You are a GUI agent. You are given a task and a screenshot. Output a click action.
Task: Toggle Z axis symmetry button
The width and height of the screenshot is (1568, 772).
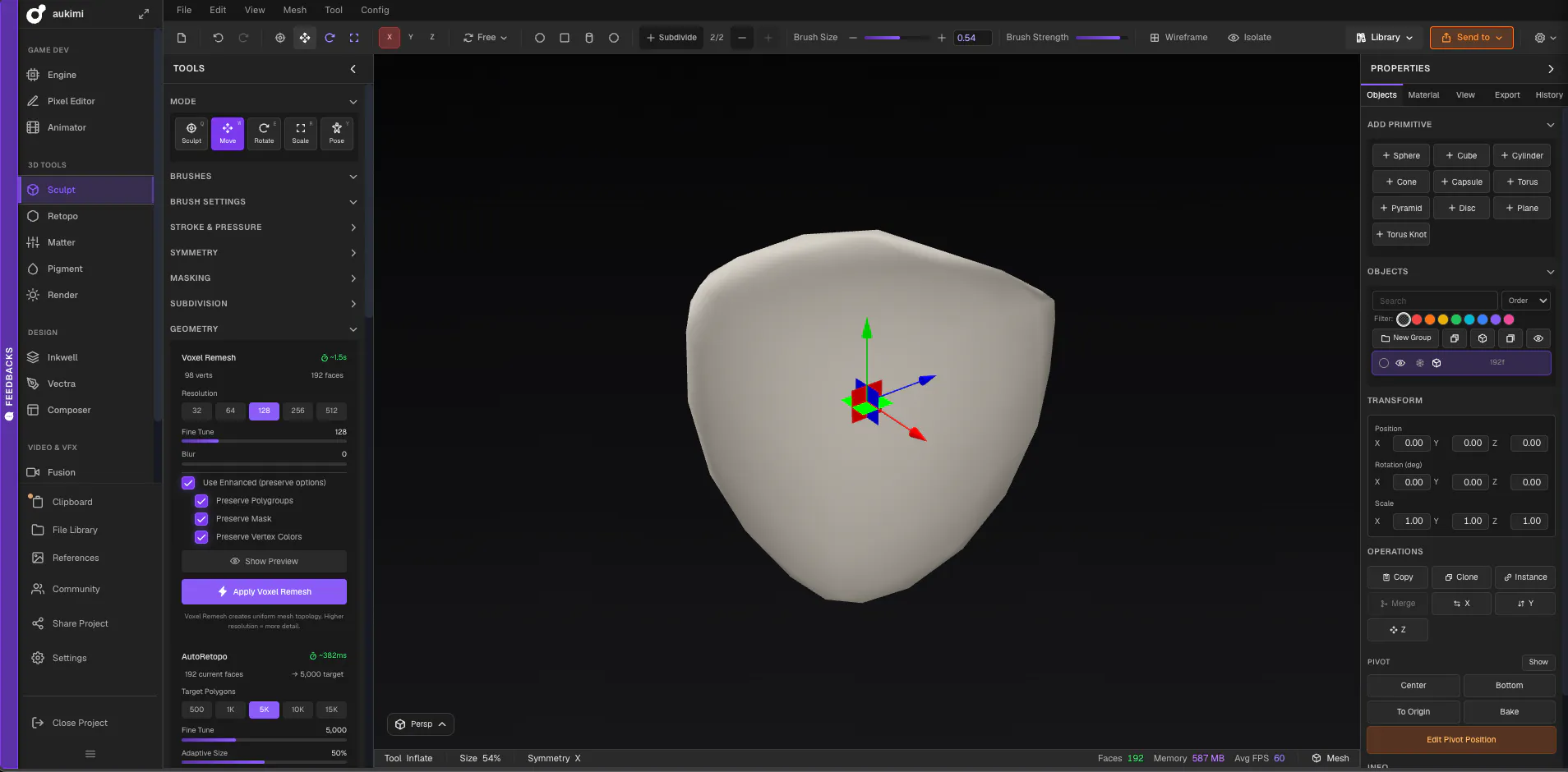[x=432, y=37]
